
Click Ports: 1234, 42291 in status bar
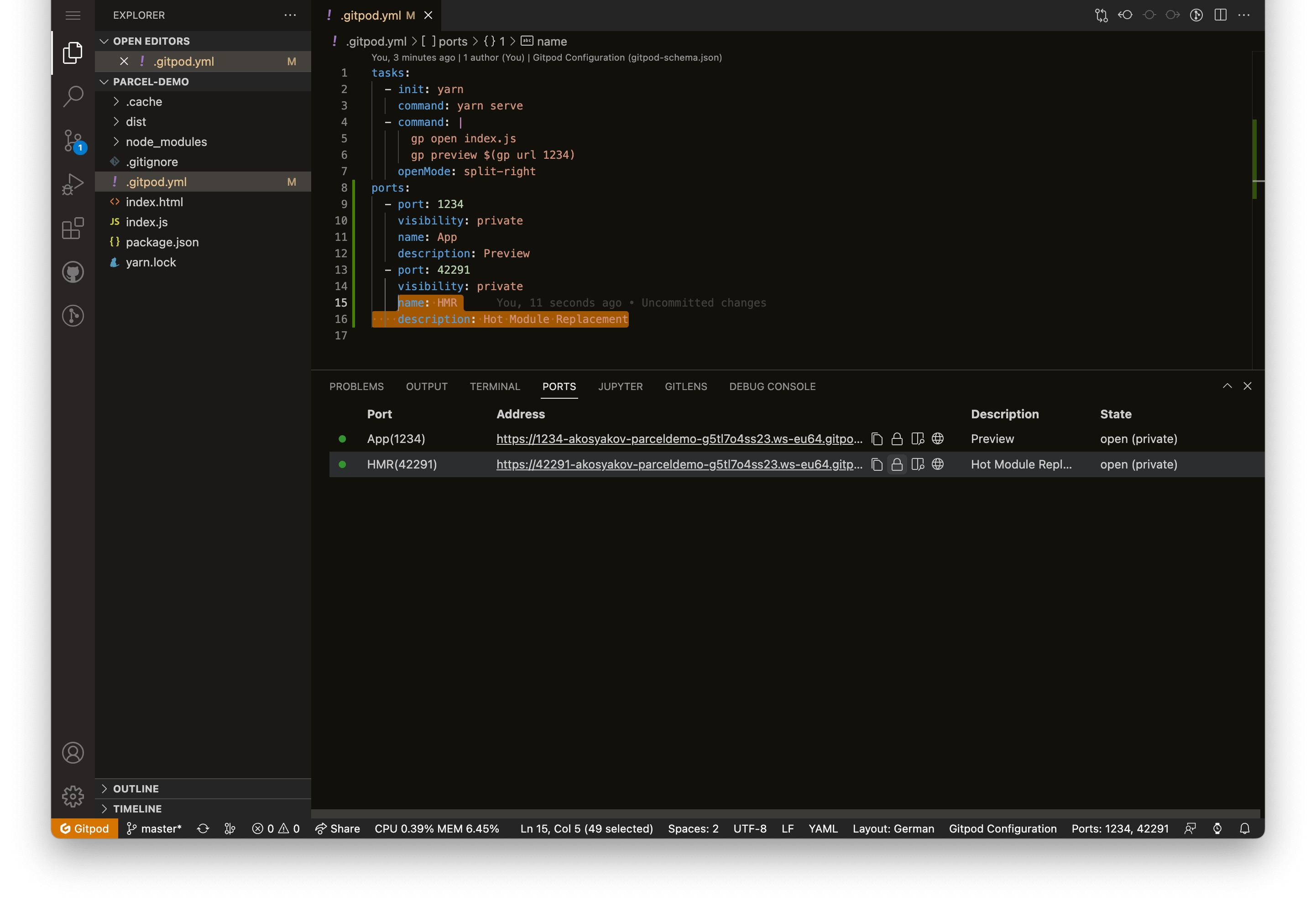[x=1120, y=829]
